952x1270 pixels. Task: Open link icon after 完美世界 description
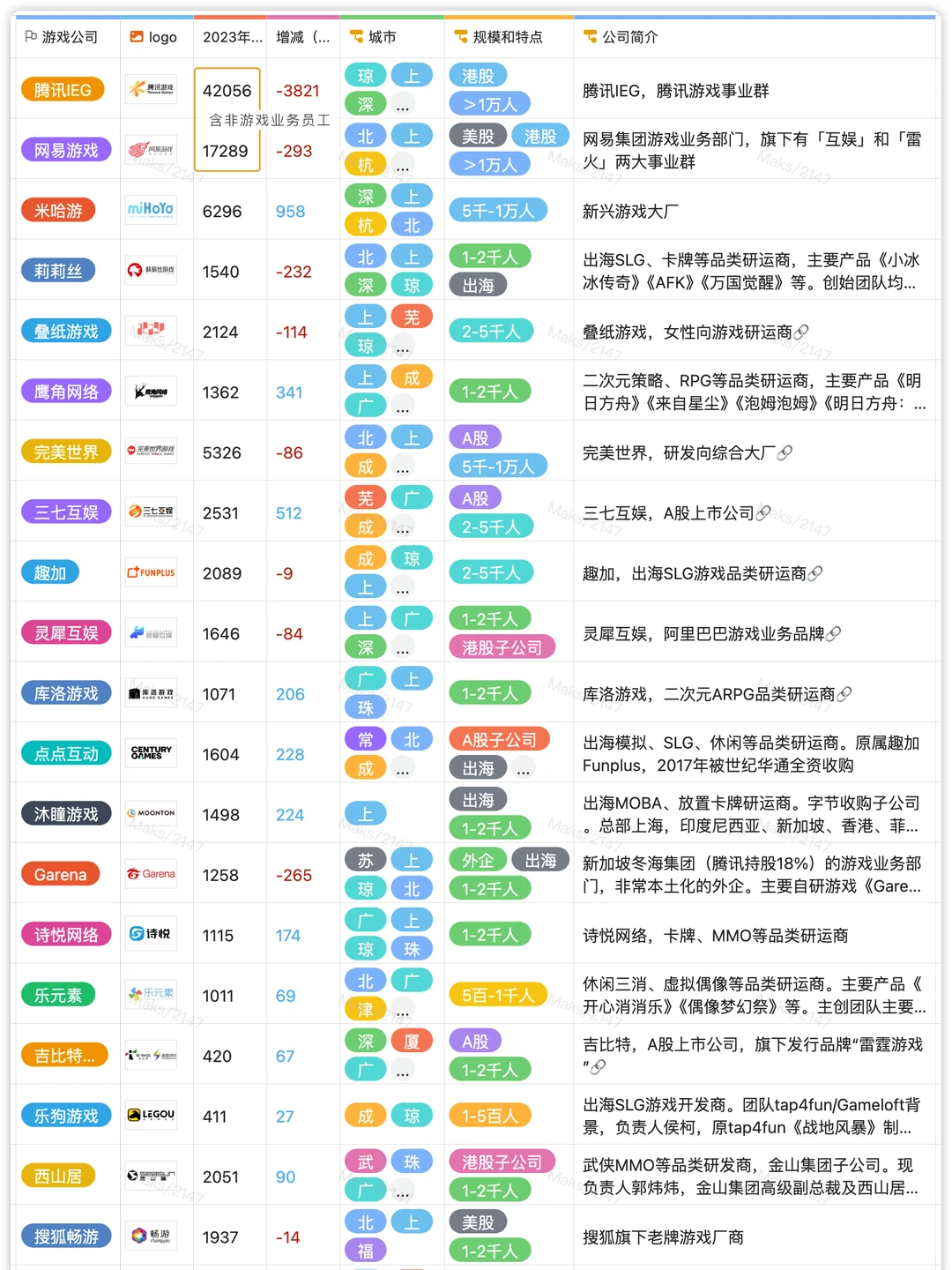(x=785, y=452)
